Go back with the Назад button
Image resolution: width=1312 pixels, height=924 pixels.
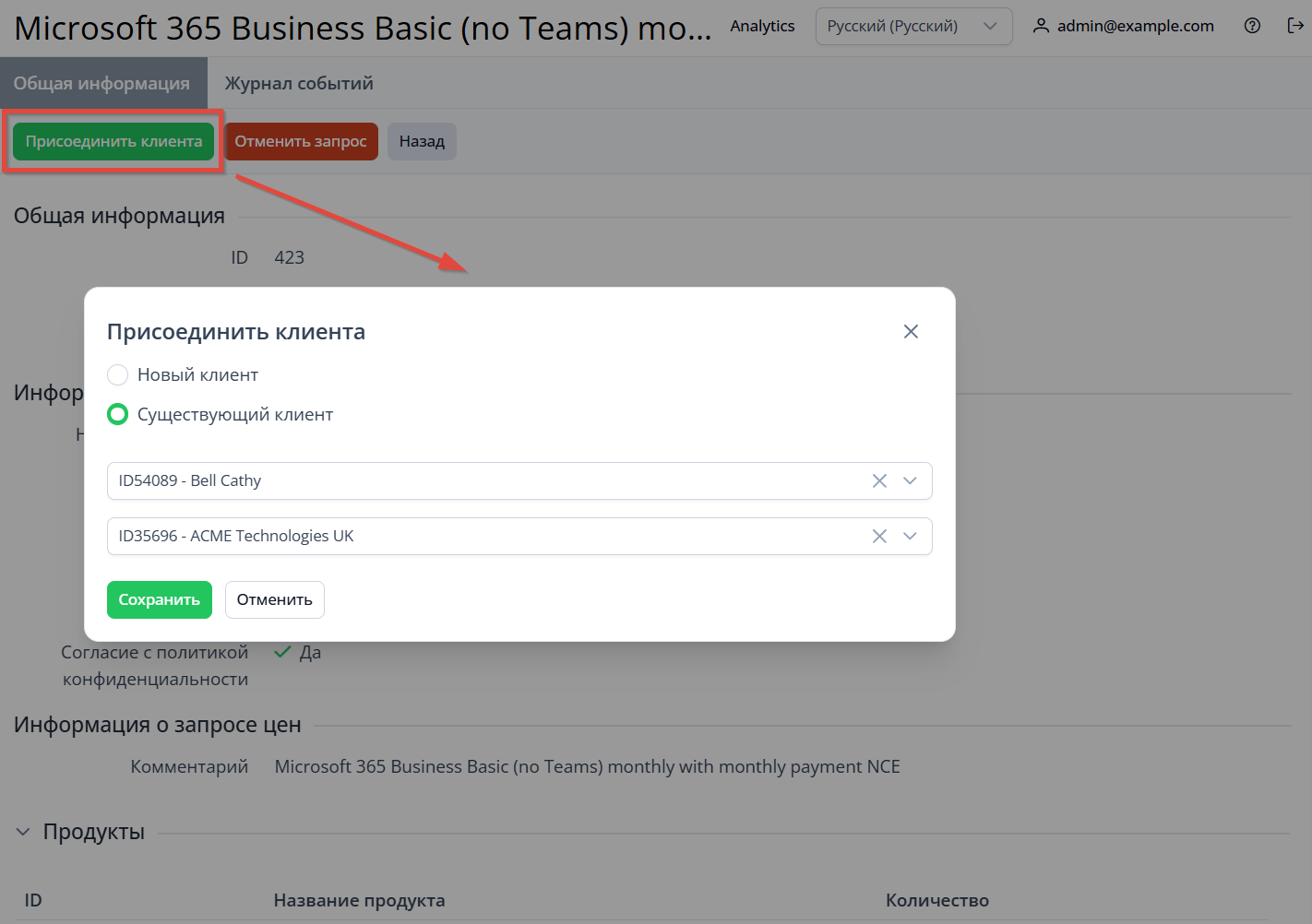(x=422, y=141)
